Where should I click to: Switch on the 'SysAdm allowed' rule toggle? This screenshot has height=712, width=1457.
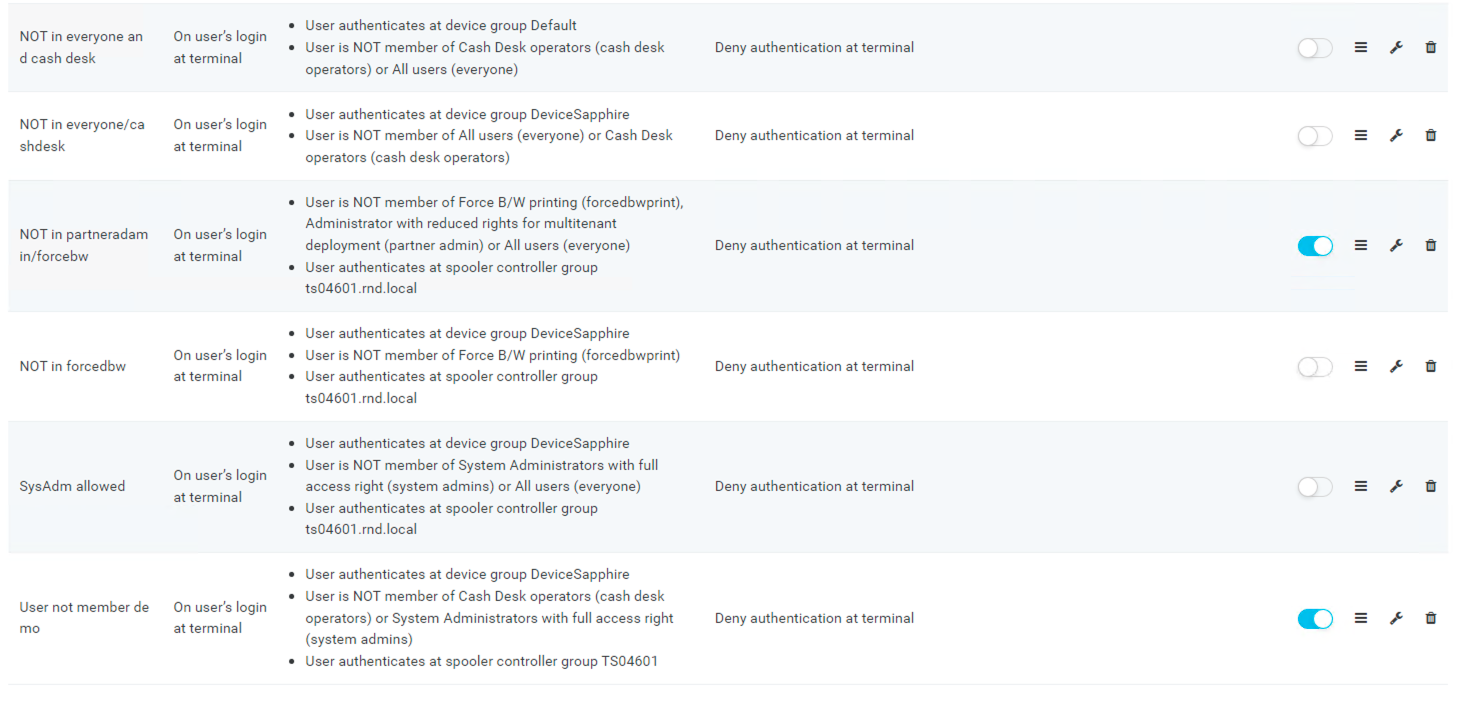[x=1314, y=487]
